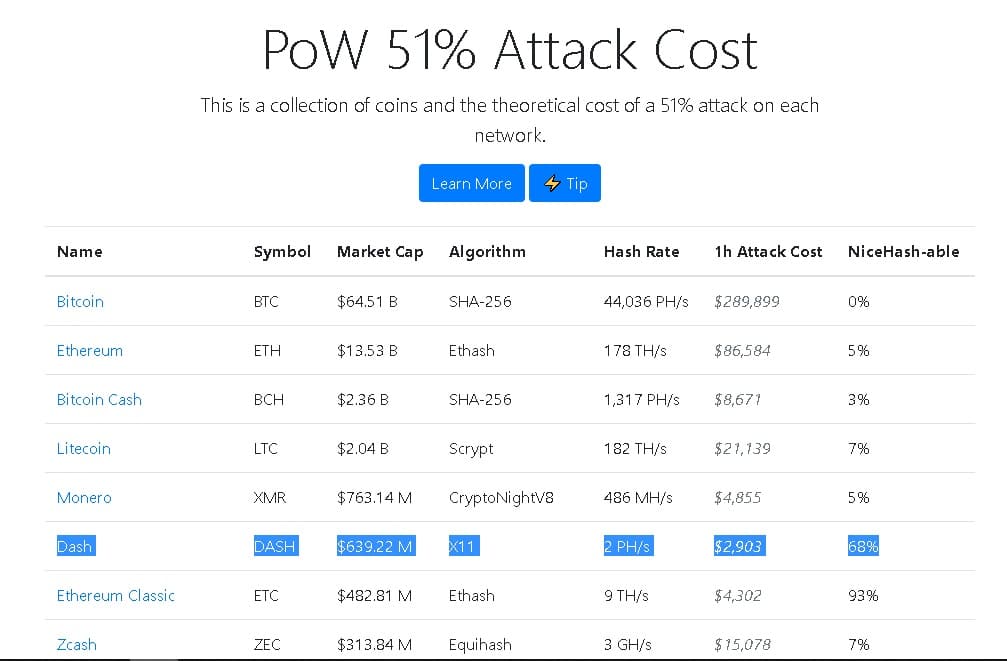Open the Bitcoin Cash link

click(x=99, y=399)
